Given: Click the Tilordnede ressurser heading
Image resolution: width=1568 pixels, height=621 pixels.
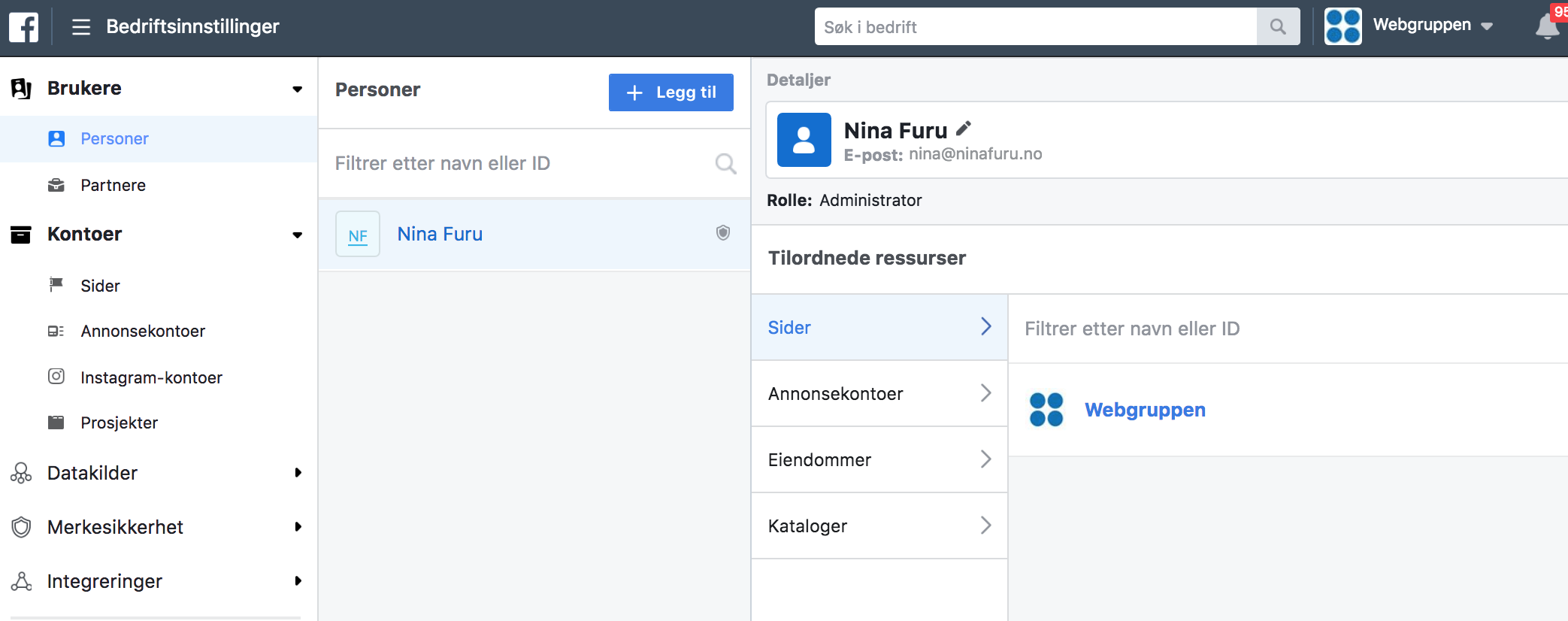Looking at the screenshot, I should point(867,258).
